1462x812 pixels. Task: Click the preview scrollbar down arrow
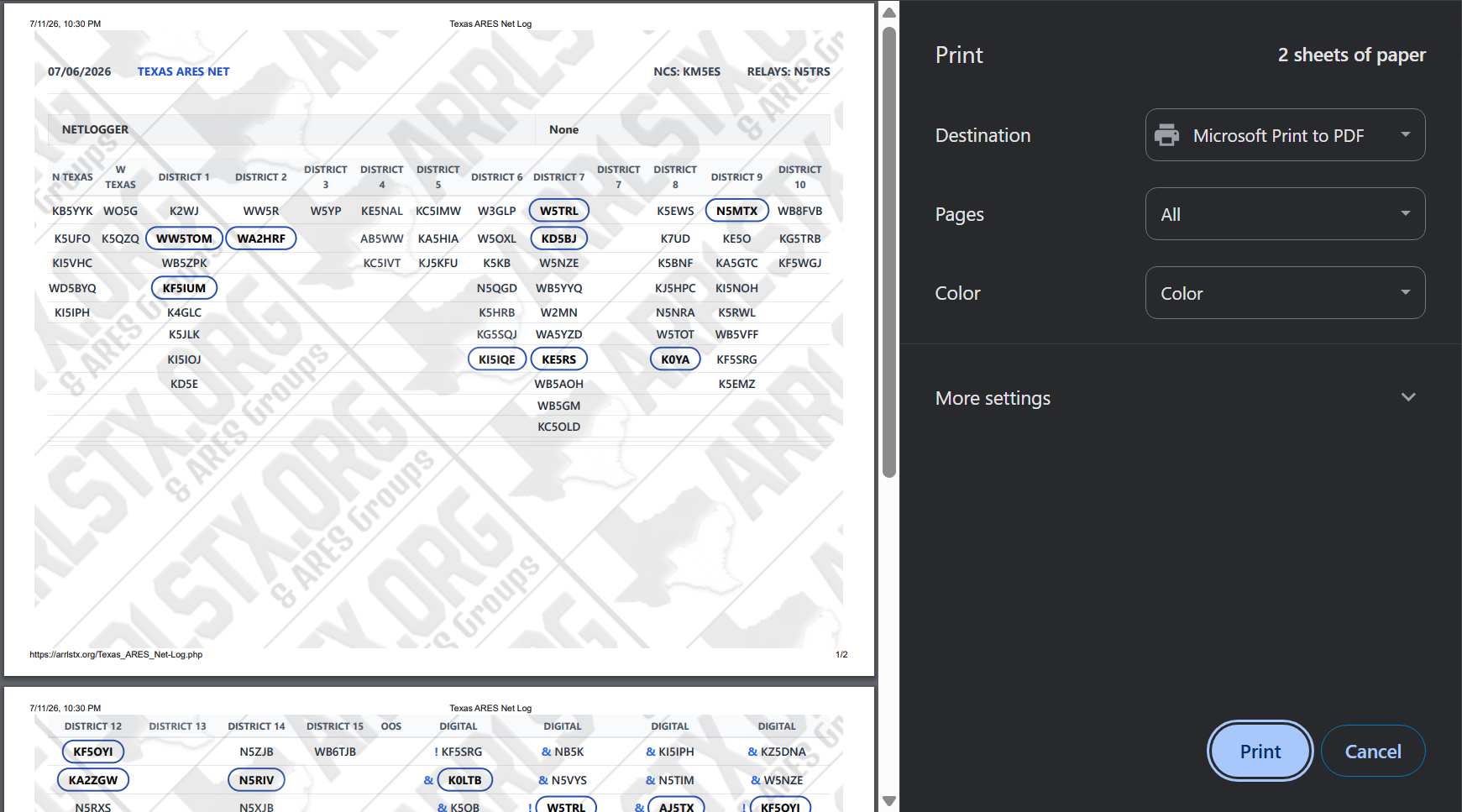889,801
